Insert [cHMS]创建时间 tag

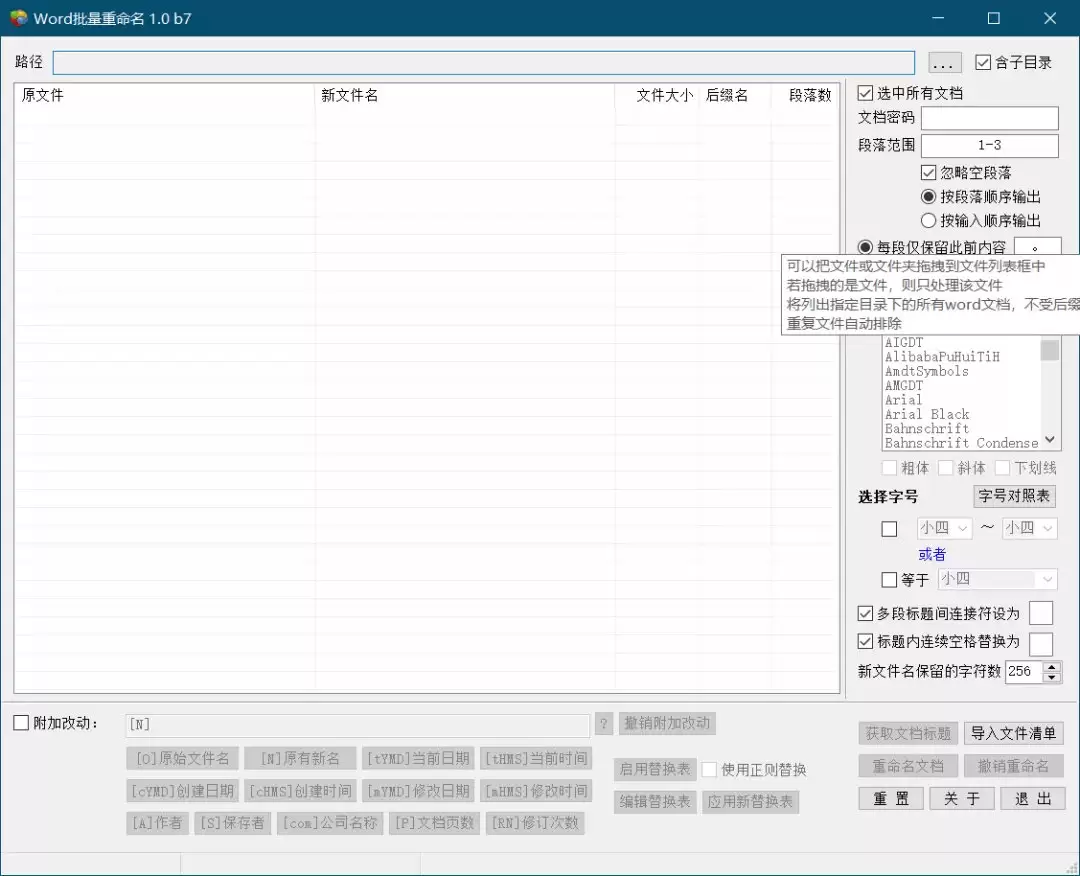coord(300,791)
